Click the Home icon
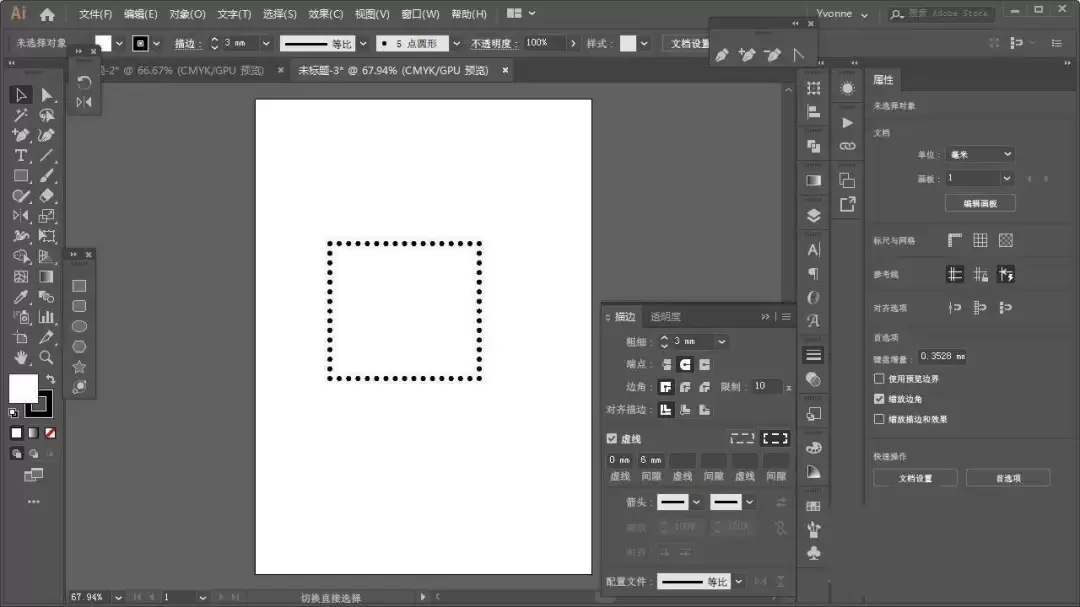Viewport: 1080px width, 607px height. click(47, 14)
